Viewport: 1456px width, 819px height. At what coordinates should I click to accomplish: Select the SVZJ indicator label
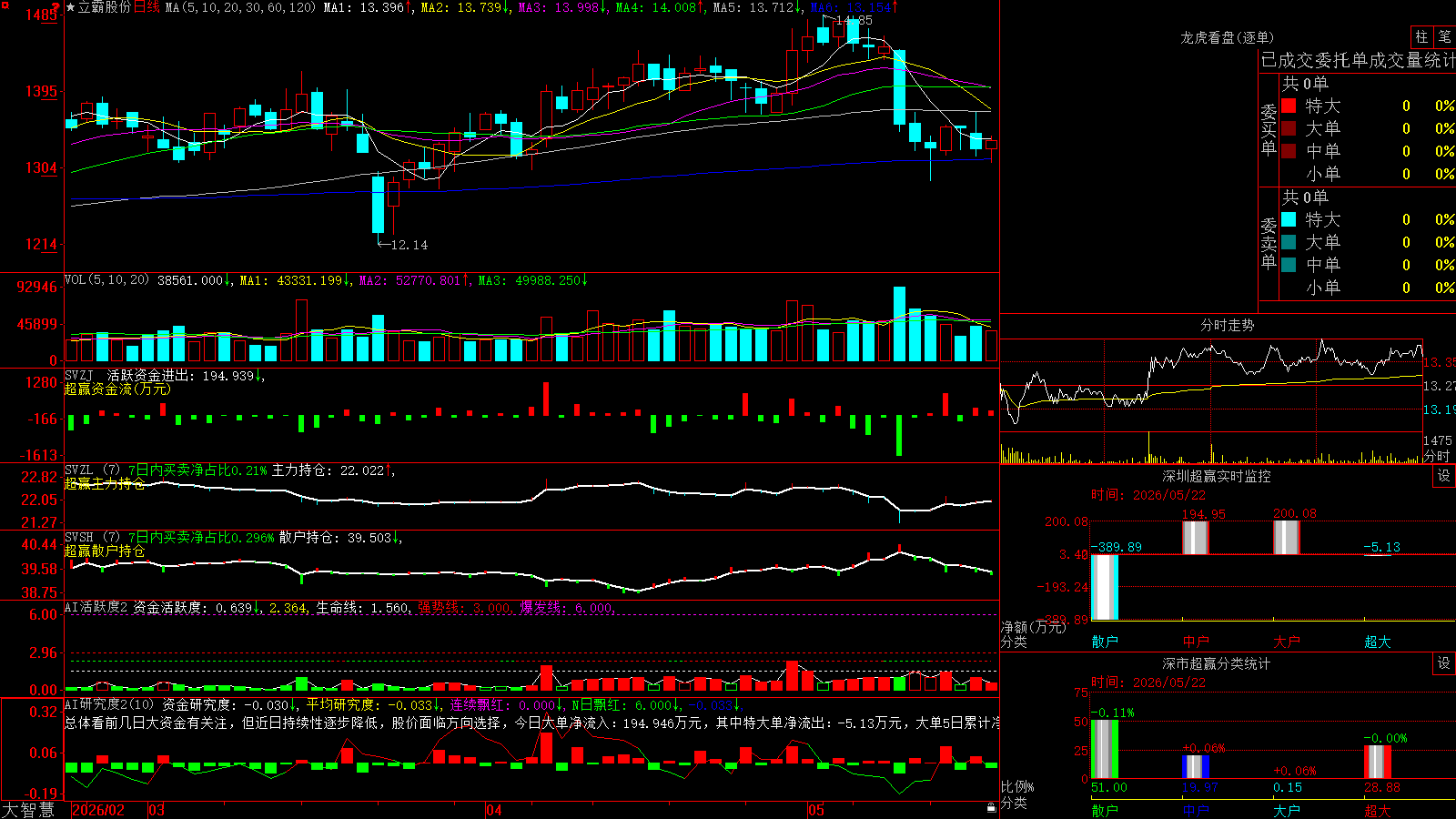pyautogui.click(x=79, y=375)
